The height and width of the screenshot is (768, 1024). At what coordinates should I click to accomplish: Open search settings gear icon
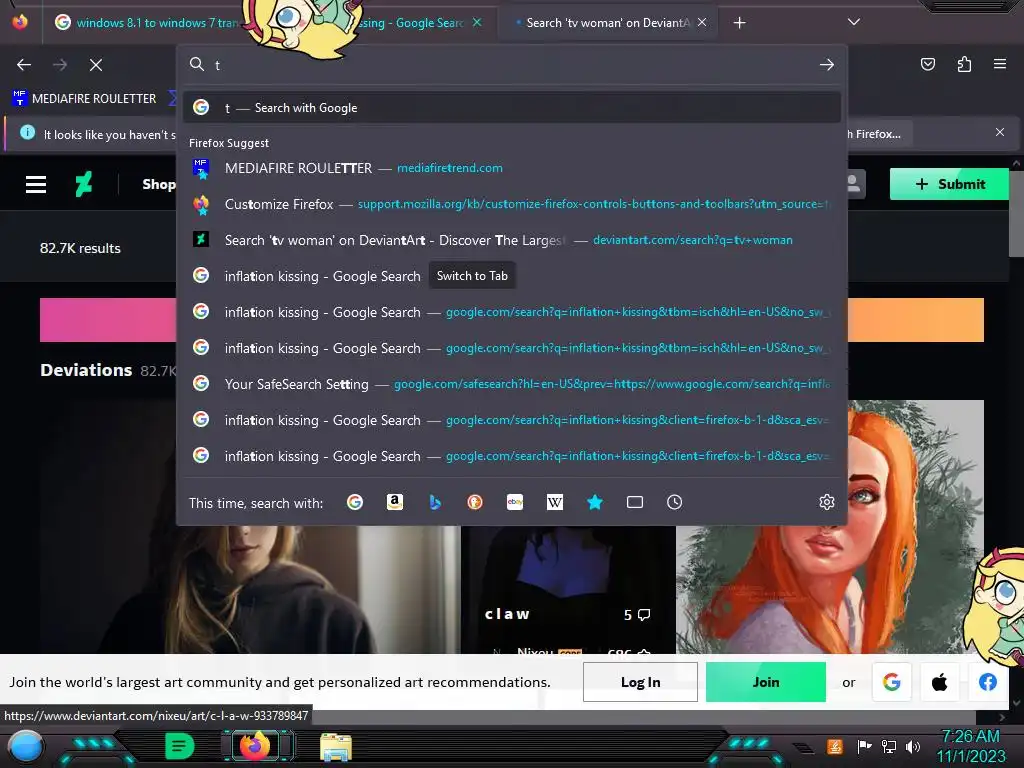(827, 502)
